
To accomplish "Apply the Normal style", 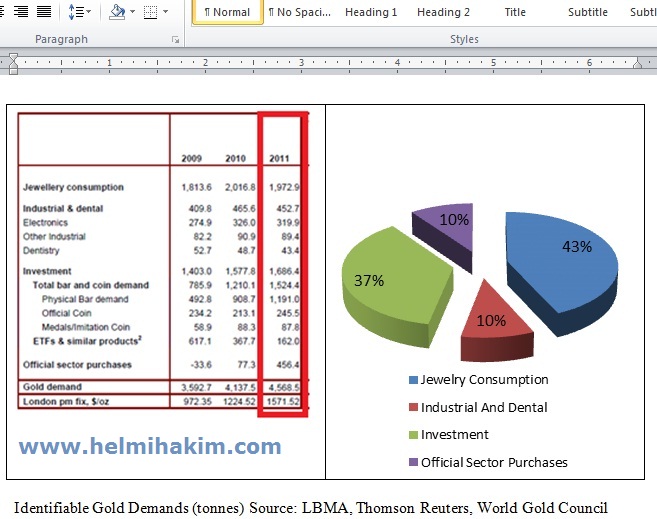I will pos(228,12).
